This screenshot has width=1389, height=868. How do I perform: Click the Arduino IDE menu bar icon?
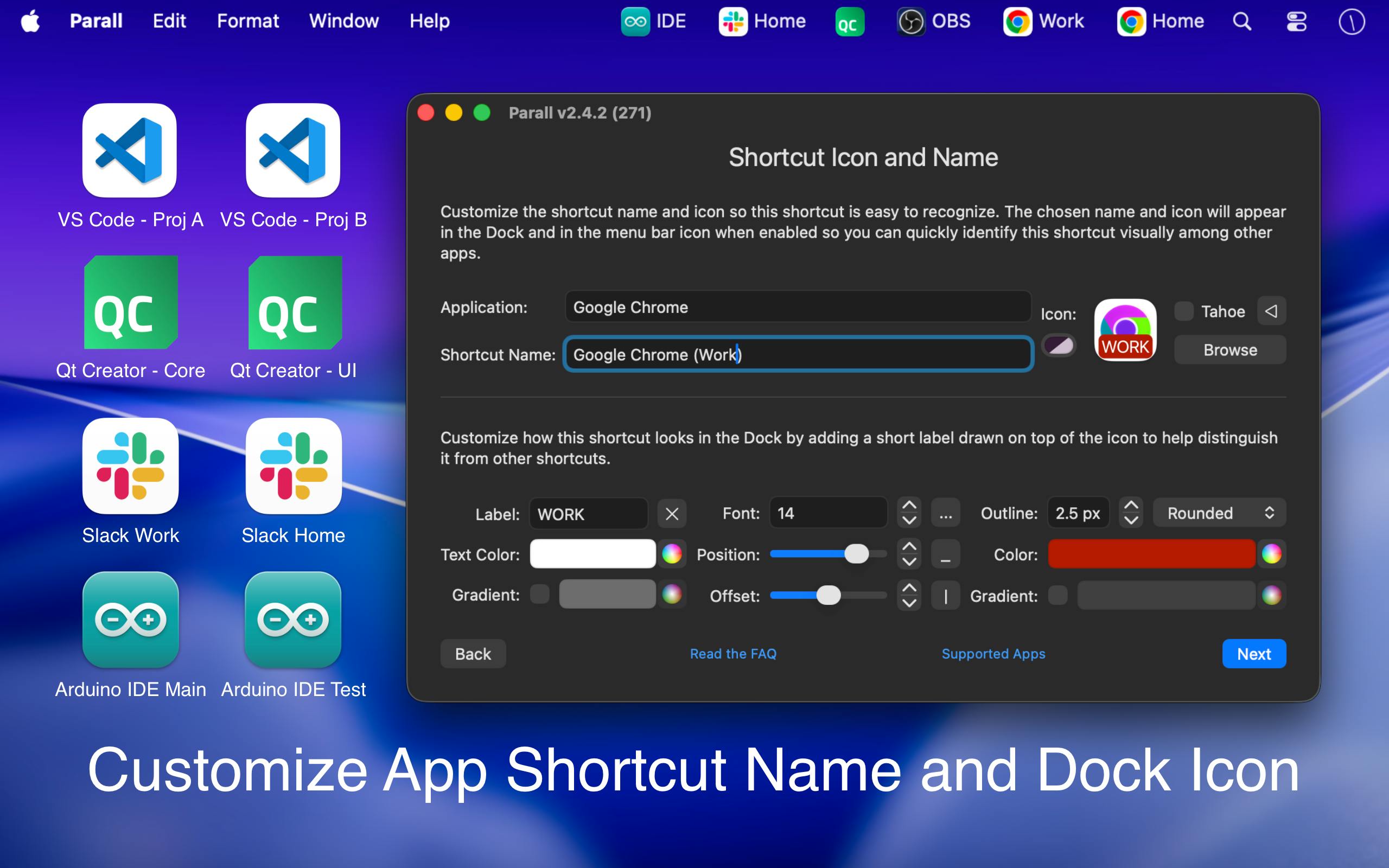coord(653,22)
